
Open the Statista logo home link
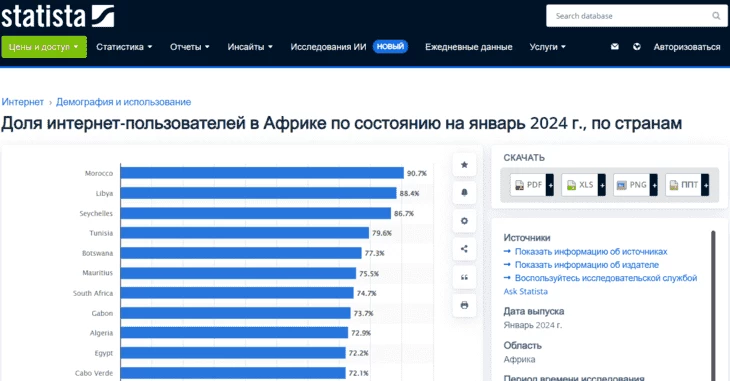pos(58,17)
